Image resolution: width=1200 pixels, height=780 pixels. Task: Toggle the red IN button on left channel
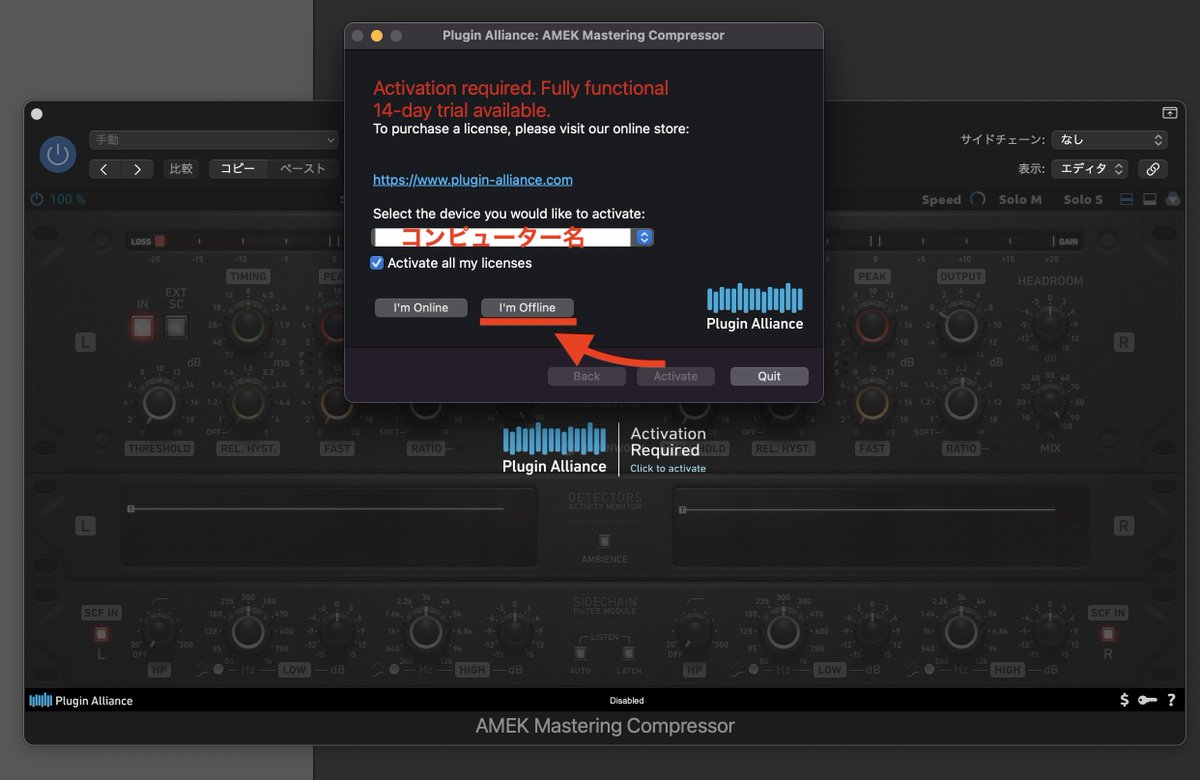coord(142,326)
